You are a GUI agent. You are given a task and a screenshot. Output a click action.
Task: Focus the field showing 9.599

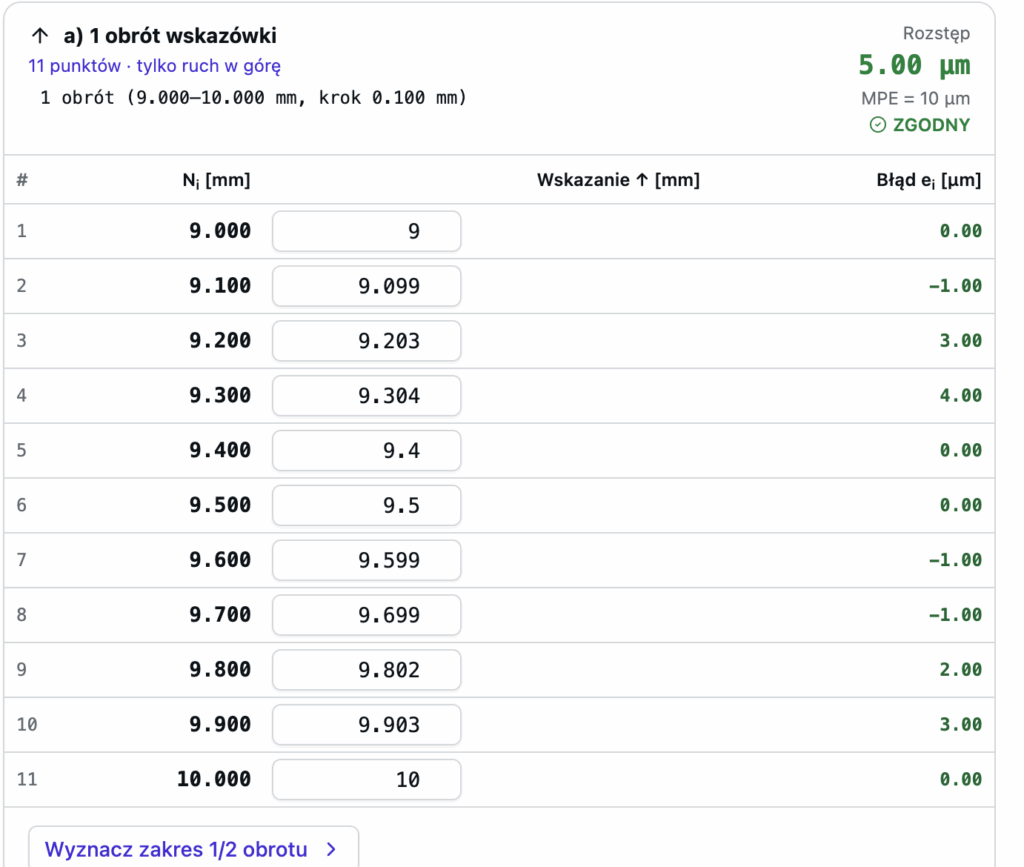click(x=366, y=560)
